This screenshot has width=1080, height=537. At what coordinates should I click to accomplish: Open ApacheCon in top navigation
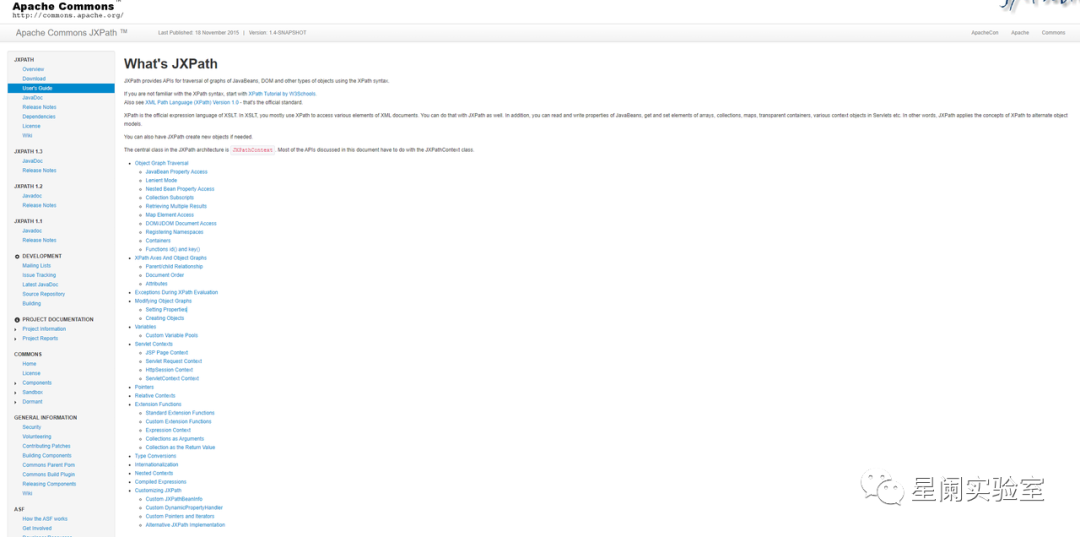[x=984, y=33]
